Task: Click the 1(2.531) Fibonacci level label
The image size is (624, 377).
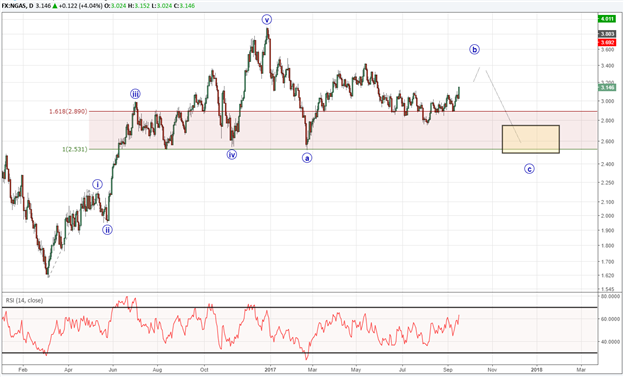Action: [x=74, y=149]
